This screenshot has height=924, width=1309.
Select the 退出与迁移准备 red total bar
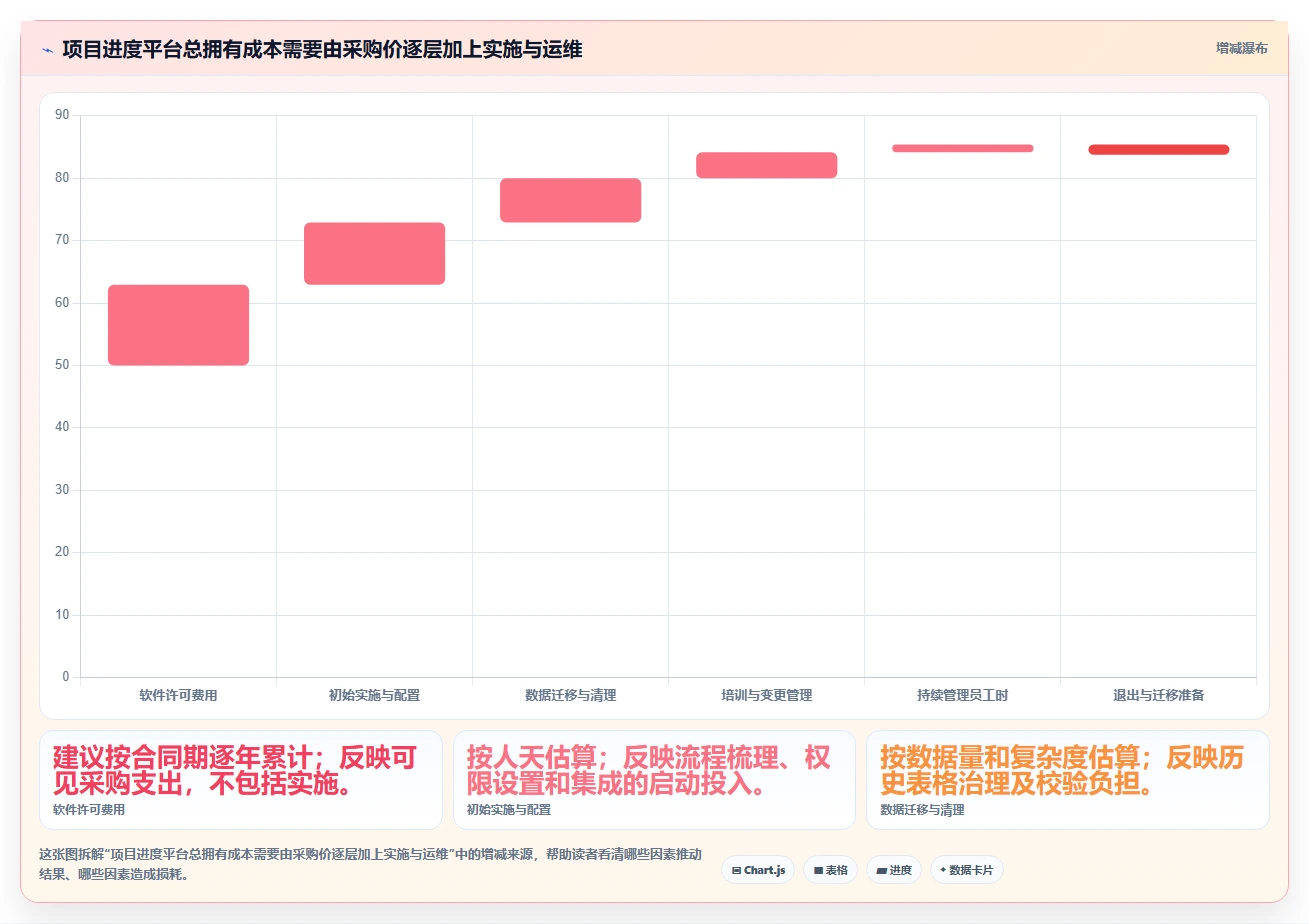click(1158, 150)
